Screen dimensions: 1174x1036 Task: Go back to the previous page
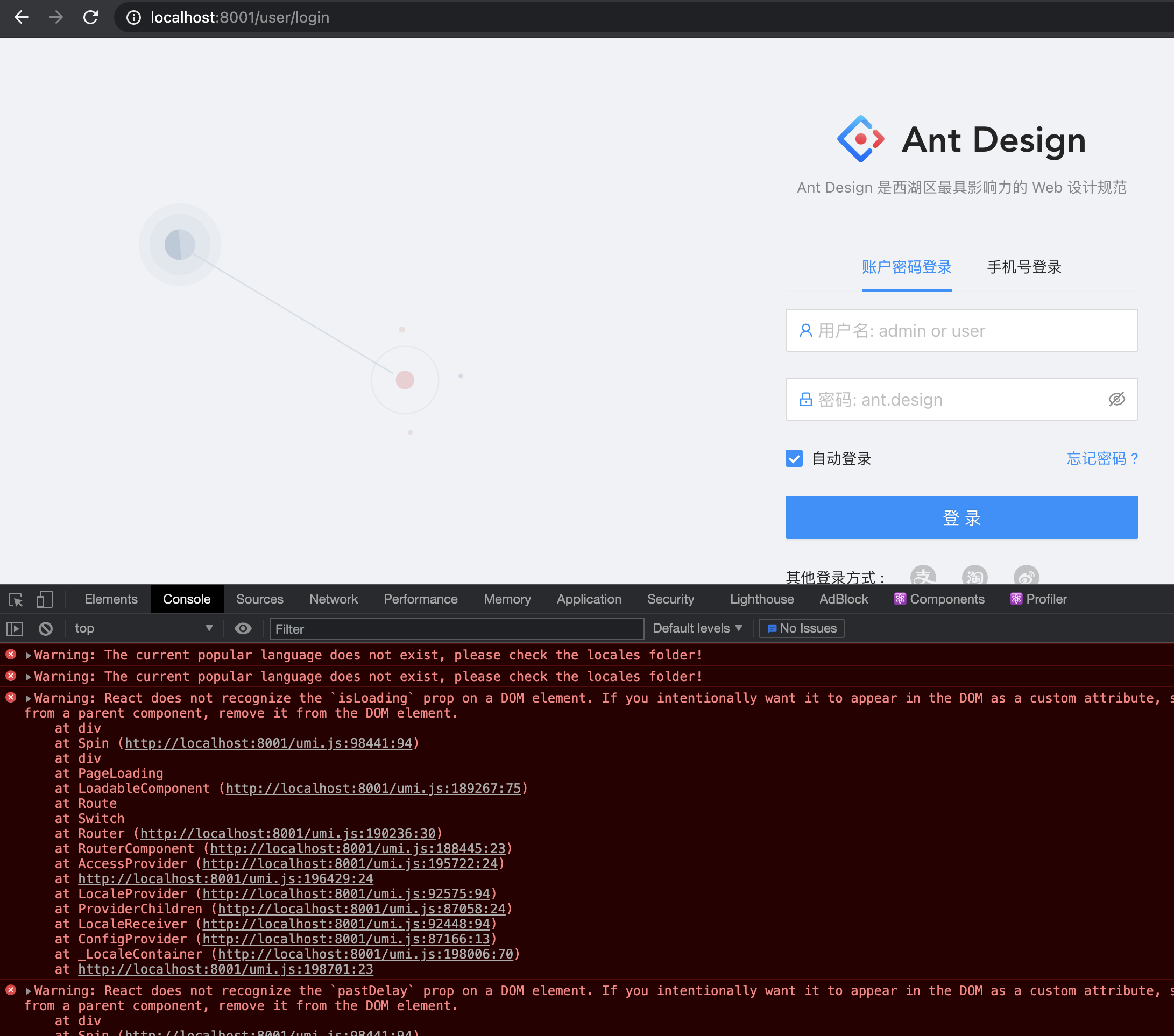21,17
